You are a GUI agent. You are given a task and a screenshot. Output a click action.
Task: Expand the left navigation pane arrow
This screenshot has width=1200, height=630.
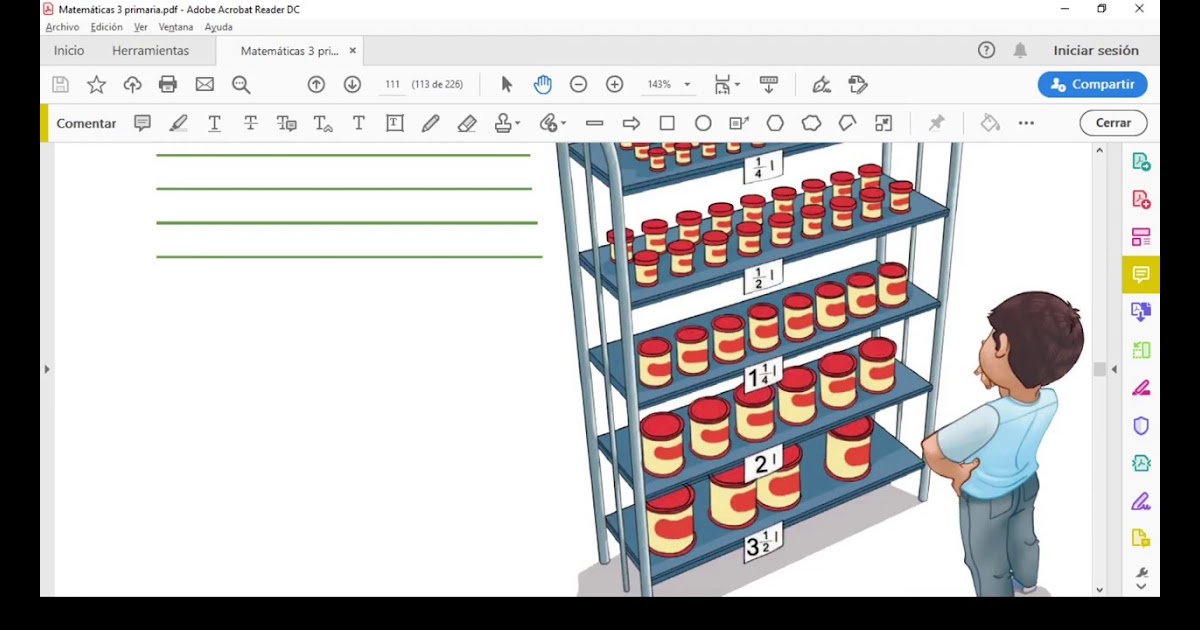pyautogui.click(x=47, y=369)
